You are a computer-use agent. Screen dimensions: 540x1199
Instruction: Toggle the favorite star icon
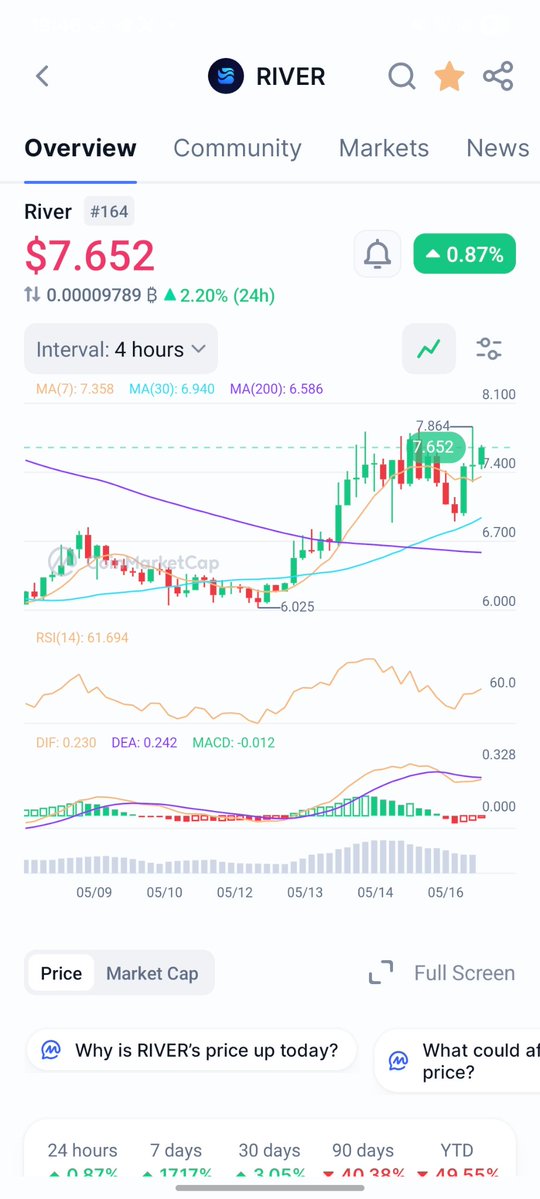tap(449, 76)
